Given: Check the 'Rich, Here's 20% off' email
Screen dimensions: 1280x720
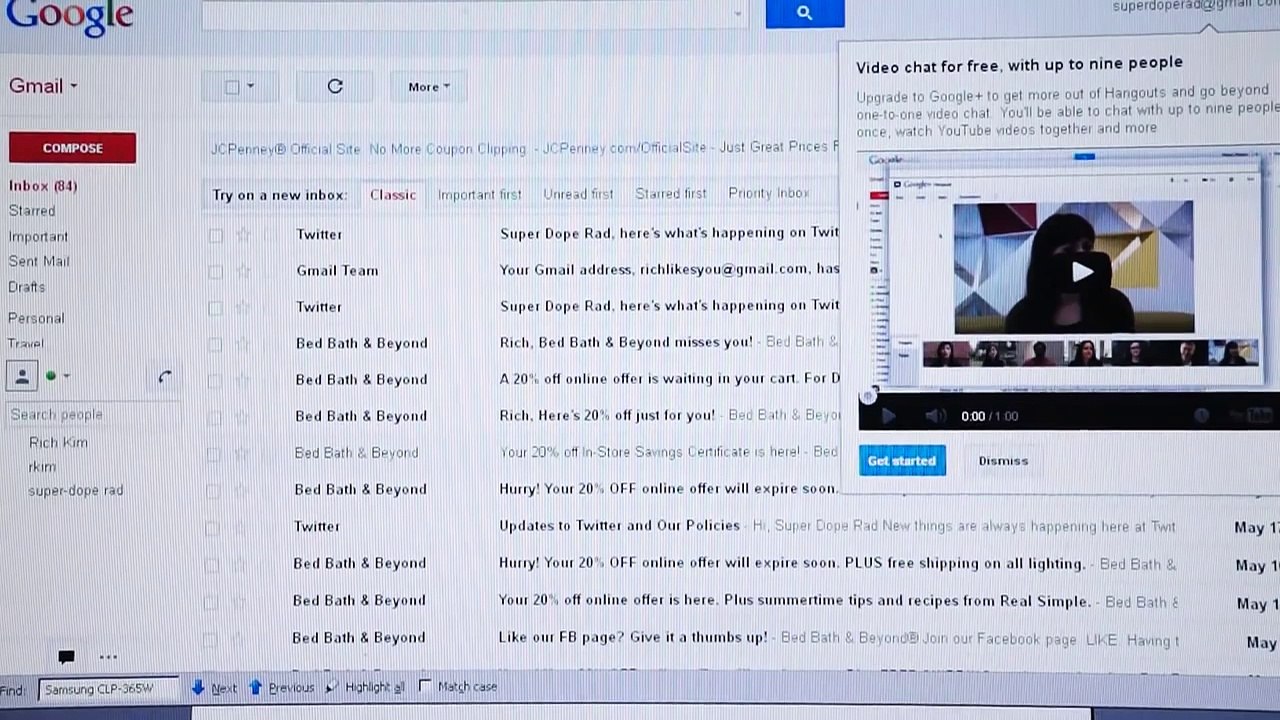Looking at the screenshot, I should coord(214,417).
